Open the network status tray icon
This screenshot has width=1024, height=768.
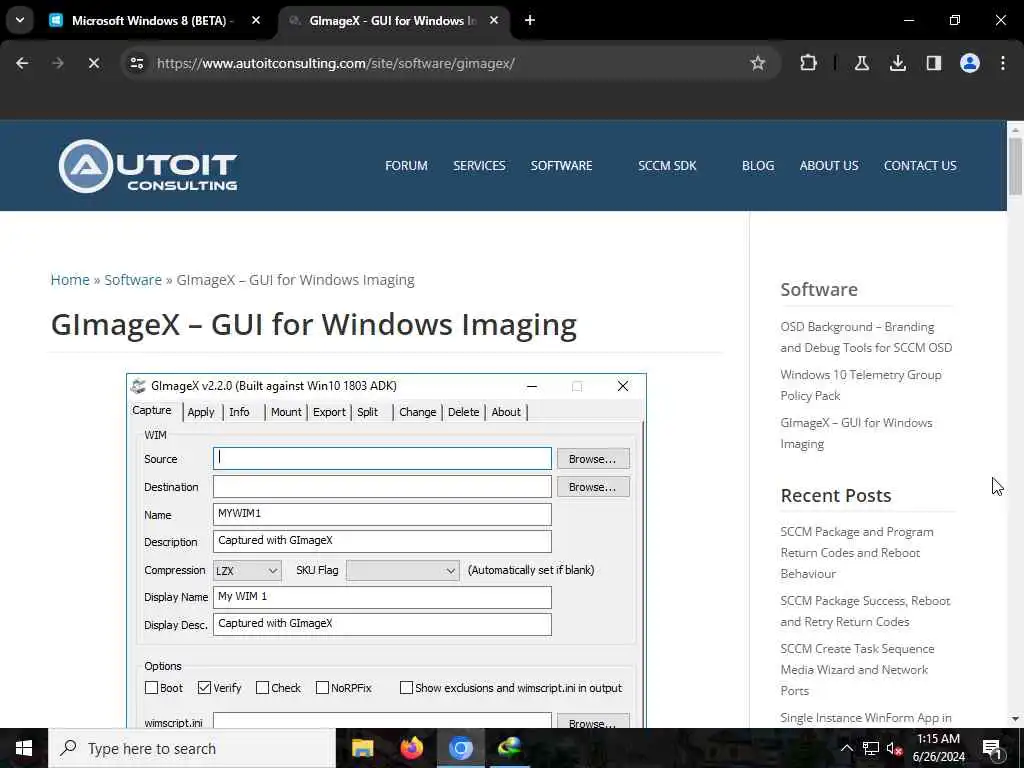point(871,748)
